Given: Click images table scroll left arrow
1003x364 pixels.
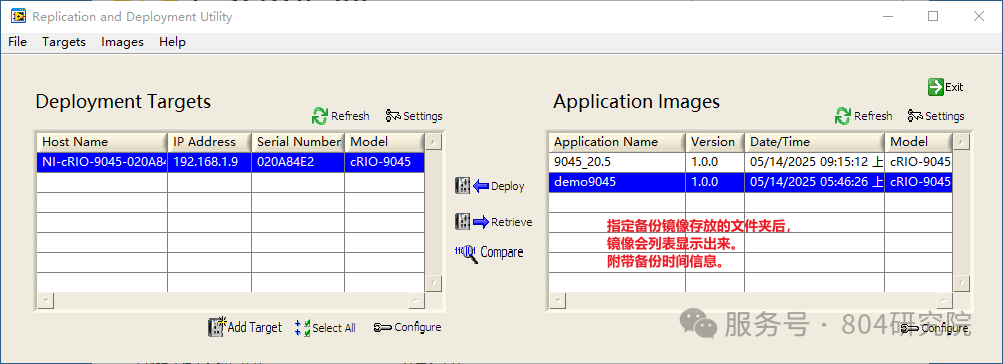Looking at the screenshot, I should (557, 300).
